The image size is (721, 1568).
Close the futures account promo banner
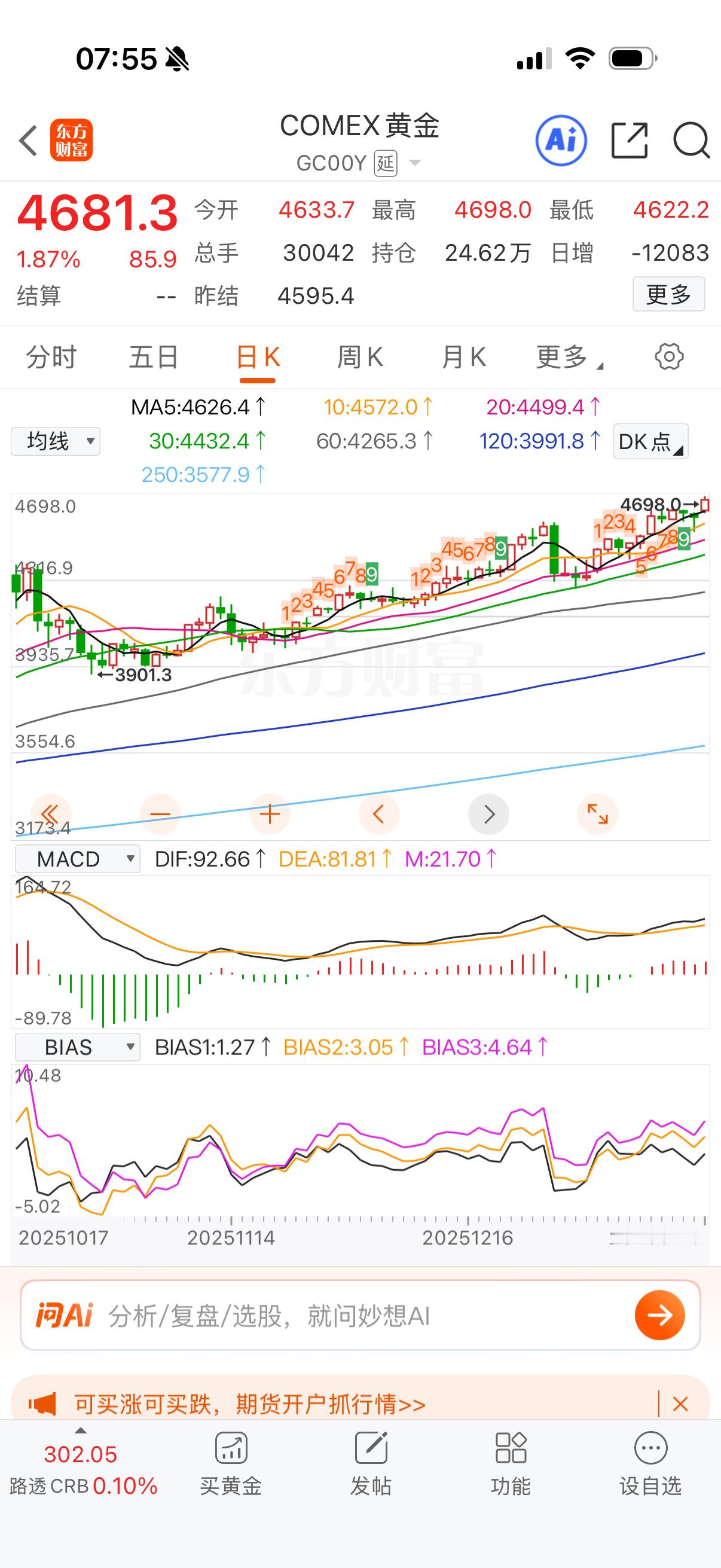pyautogui.click(x=680, y=1404)
